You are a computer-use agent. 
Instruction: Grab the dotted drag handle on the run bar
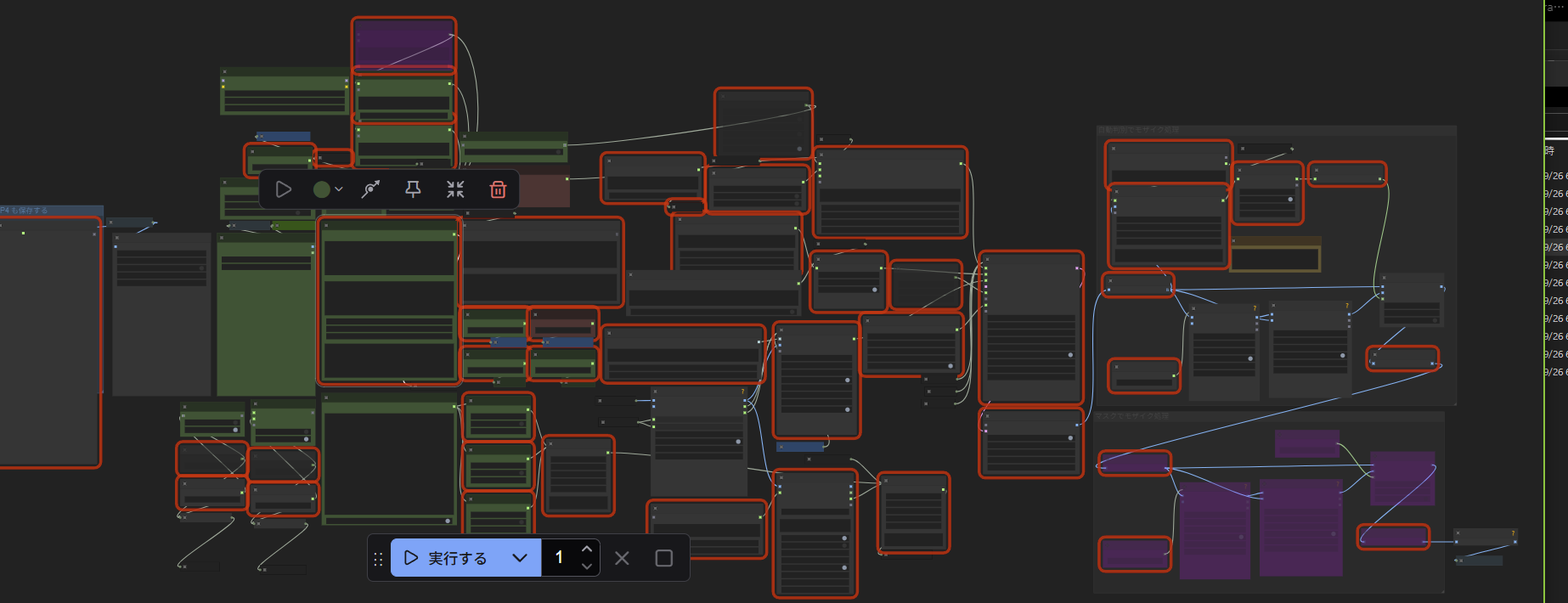[x=379, y=559]
